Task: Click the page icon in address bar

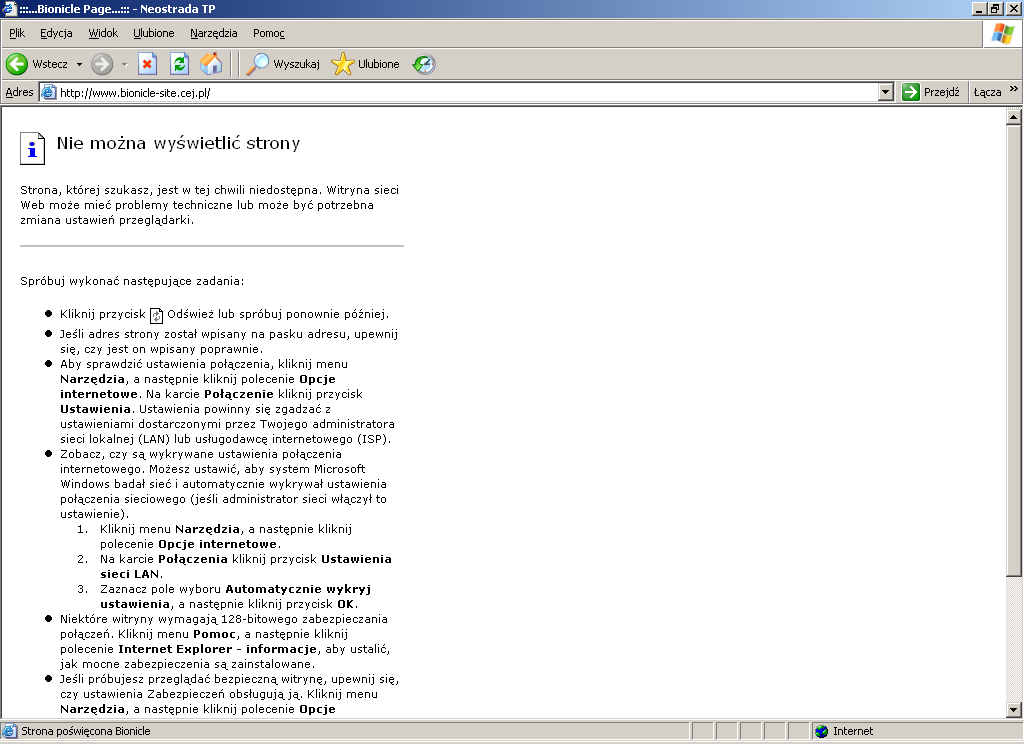Action: coord(49,93)
